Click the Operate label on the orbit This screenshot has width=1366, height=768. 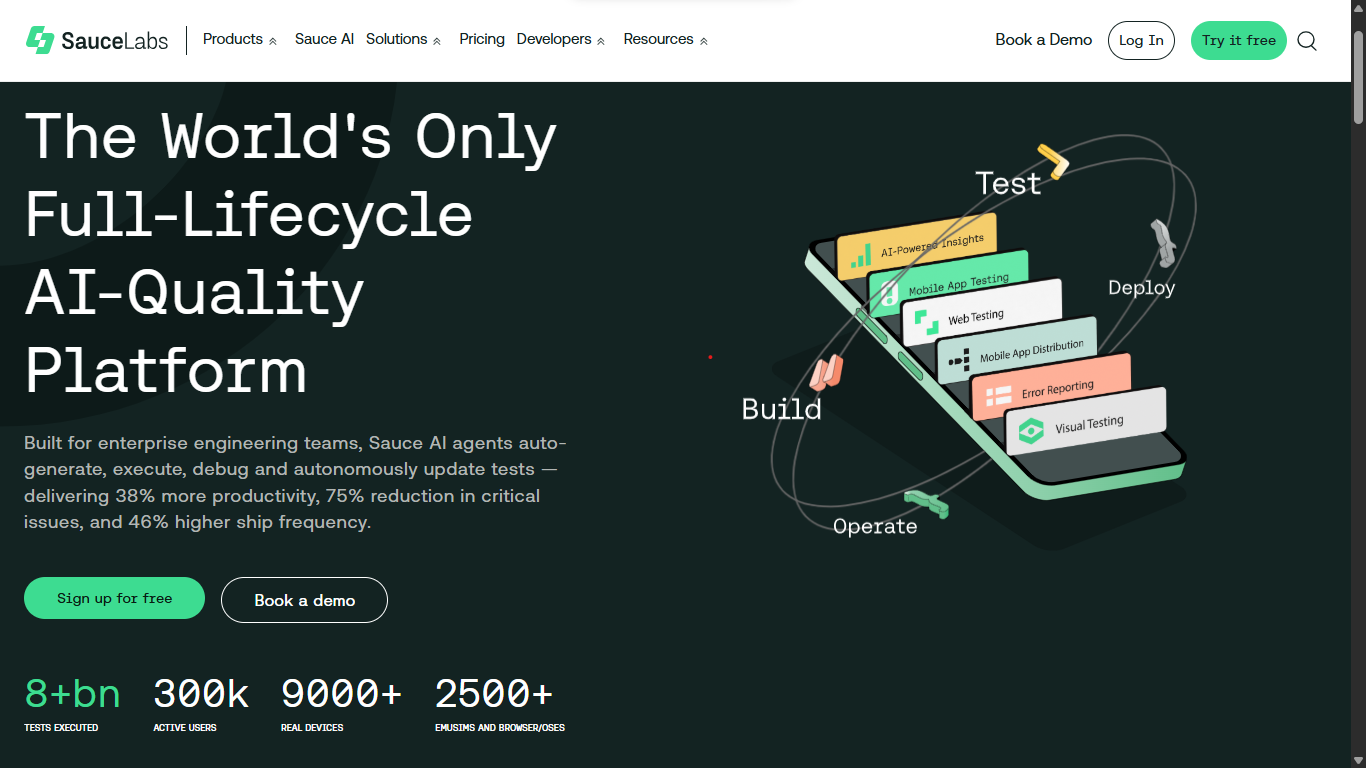point(875,526)
